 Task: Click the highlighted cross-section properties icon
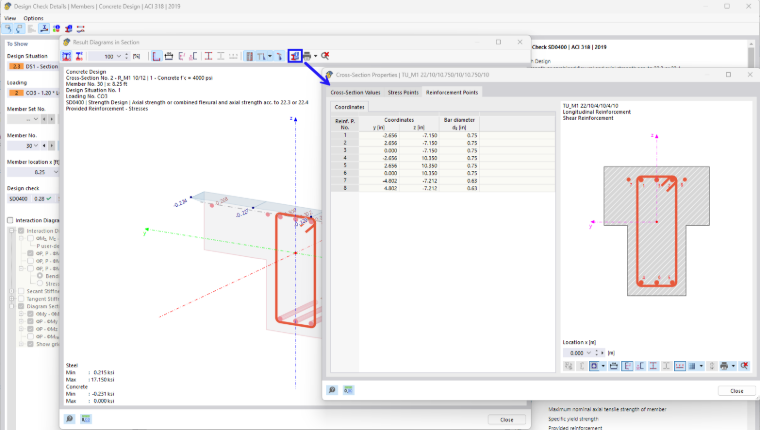pyautogui.click(x=295, y=56)
